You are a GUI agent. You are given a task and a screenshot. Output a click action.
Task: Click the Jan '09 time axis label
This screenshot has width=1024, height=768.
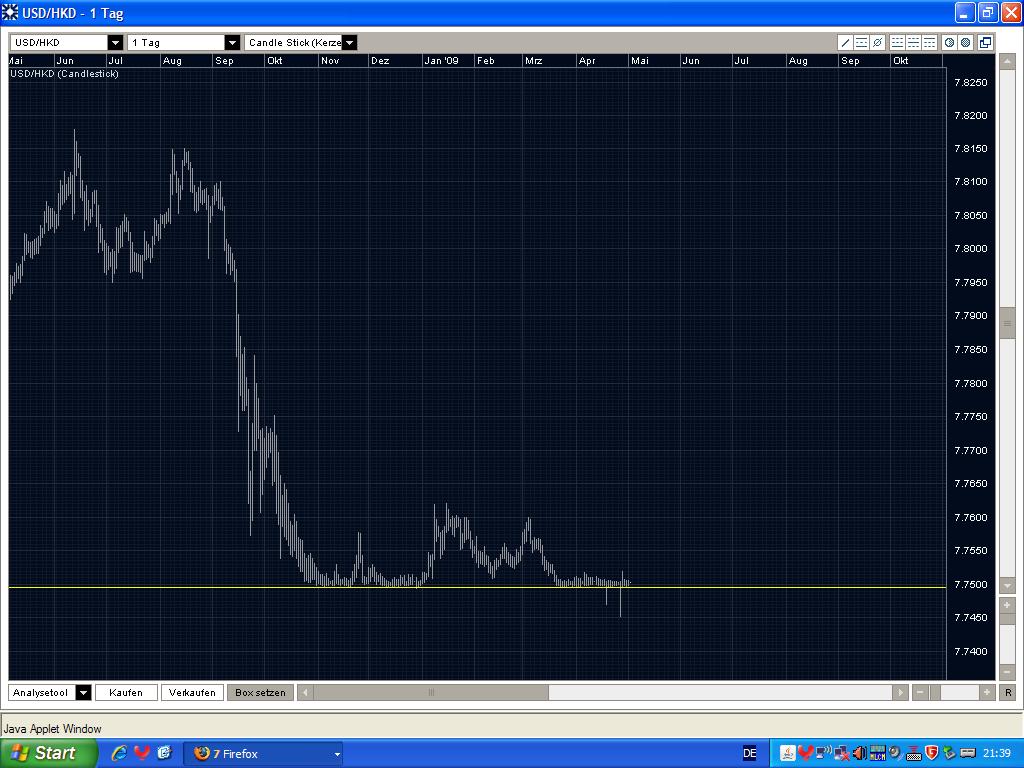click(441, 61)
